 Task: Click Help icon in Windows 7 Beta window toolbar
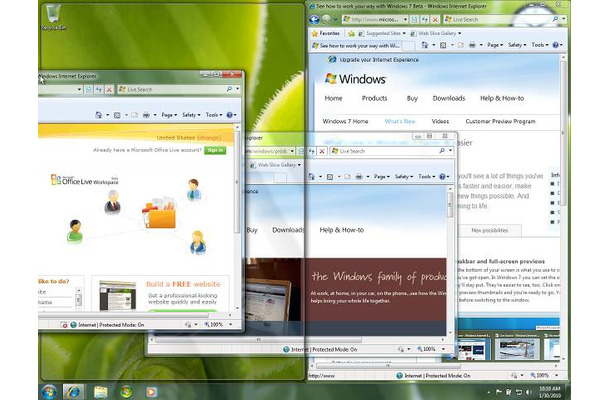click(x=556, y=45)
